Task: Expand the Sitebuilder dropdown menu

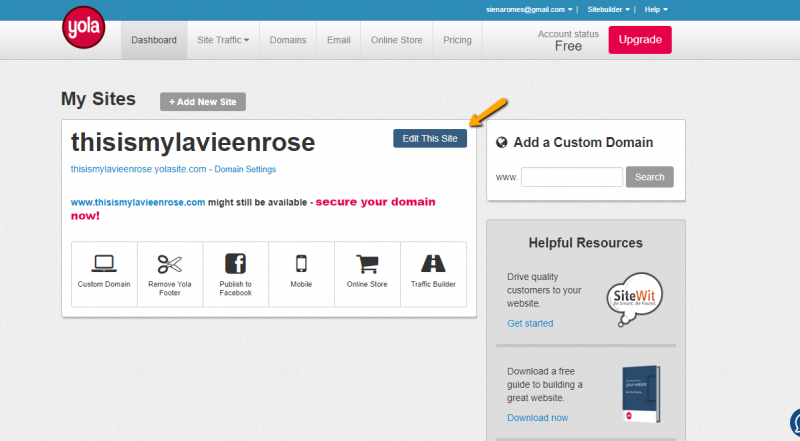Action: click(610, 9)
